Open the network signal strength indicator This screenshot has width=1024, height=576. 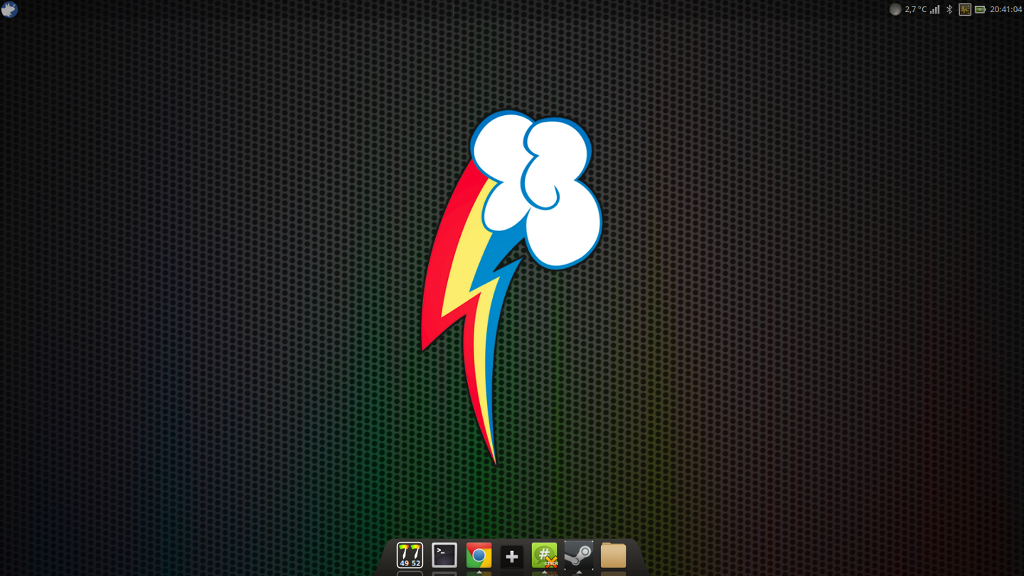click(x=935, y=9)
